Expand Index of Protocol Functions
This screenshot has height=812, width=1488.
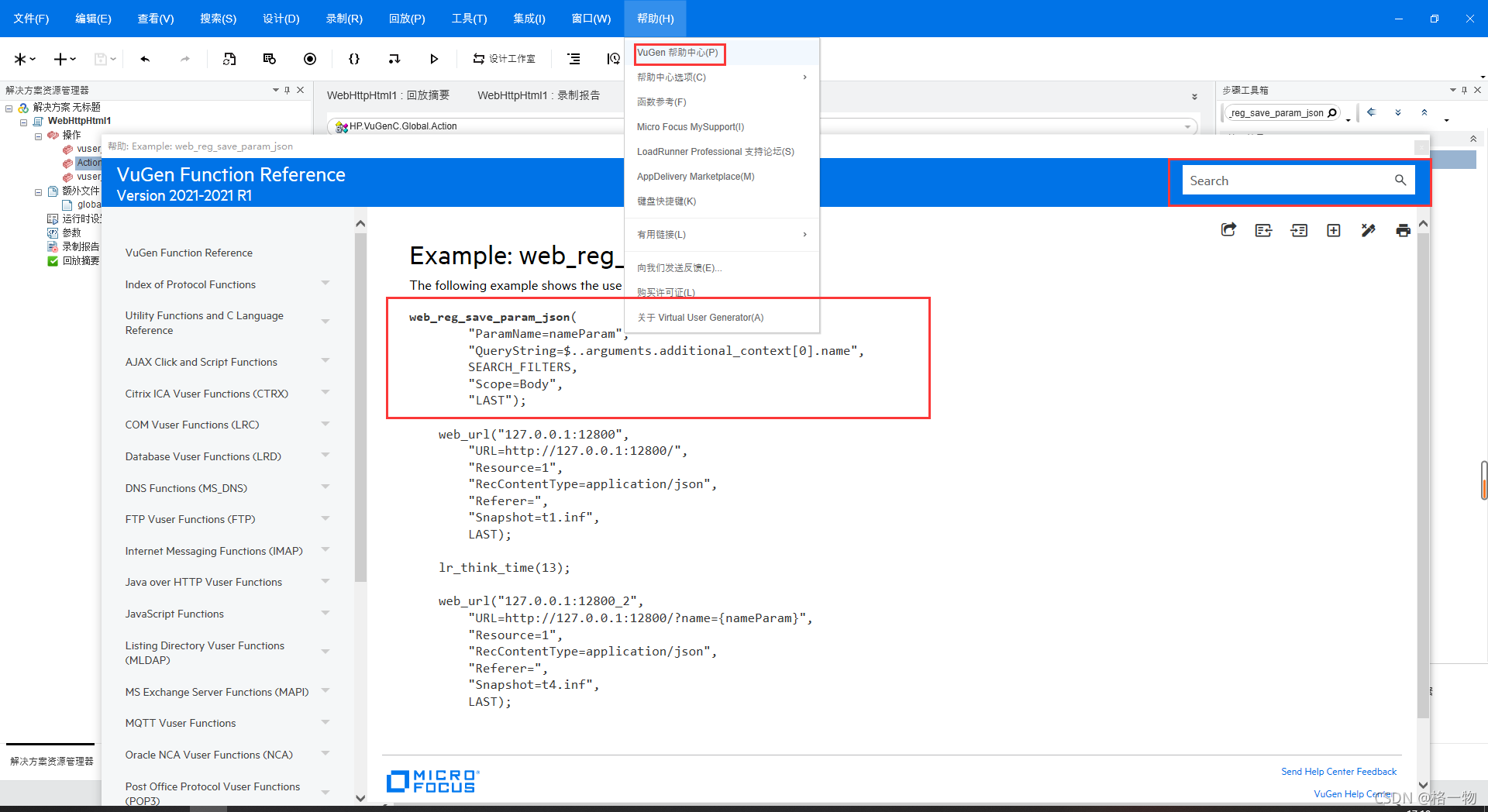[325, 284]
